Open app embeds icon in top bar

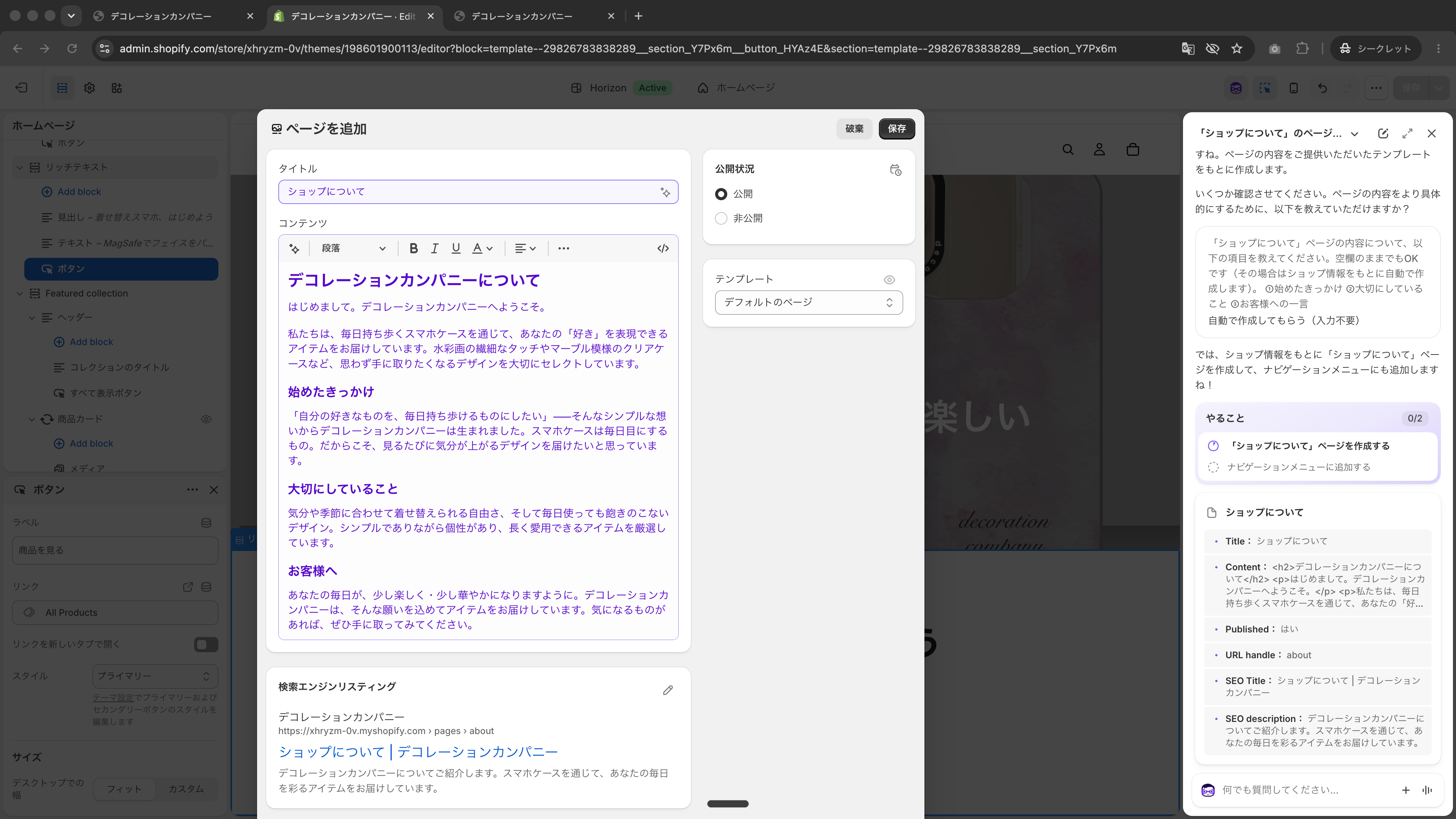(x=116, y=88)
